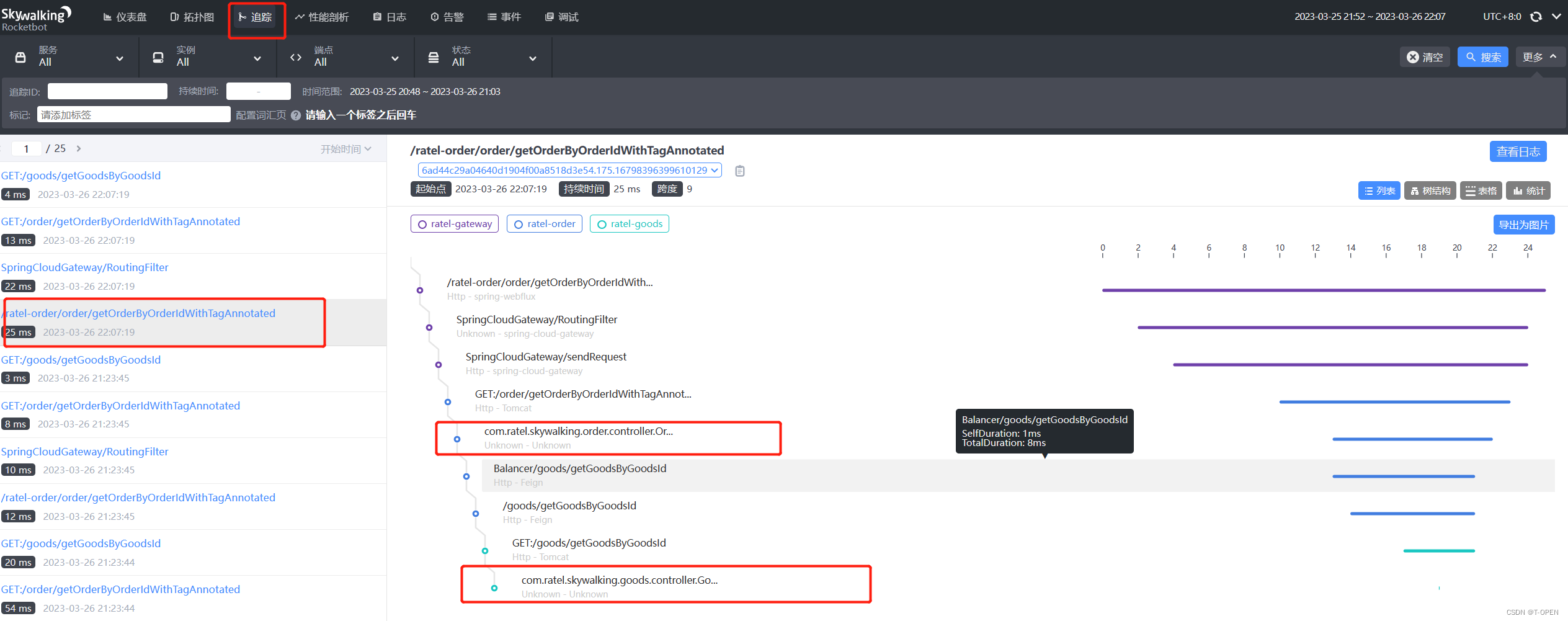
Task: Copy the trace ID via clipboard icon
Action: coord(739,171)
